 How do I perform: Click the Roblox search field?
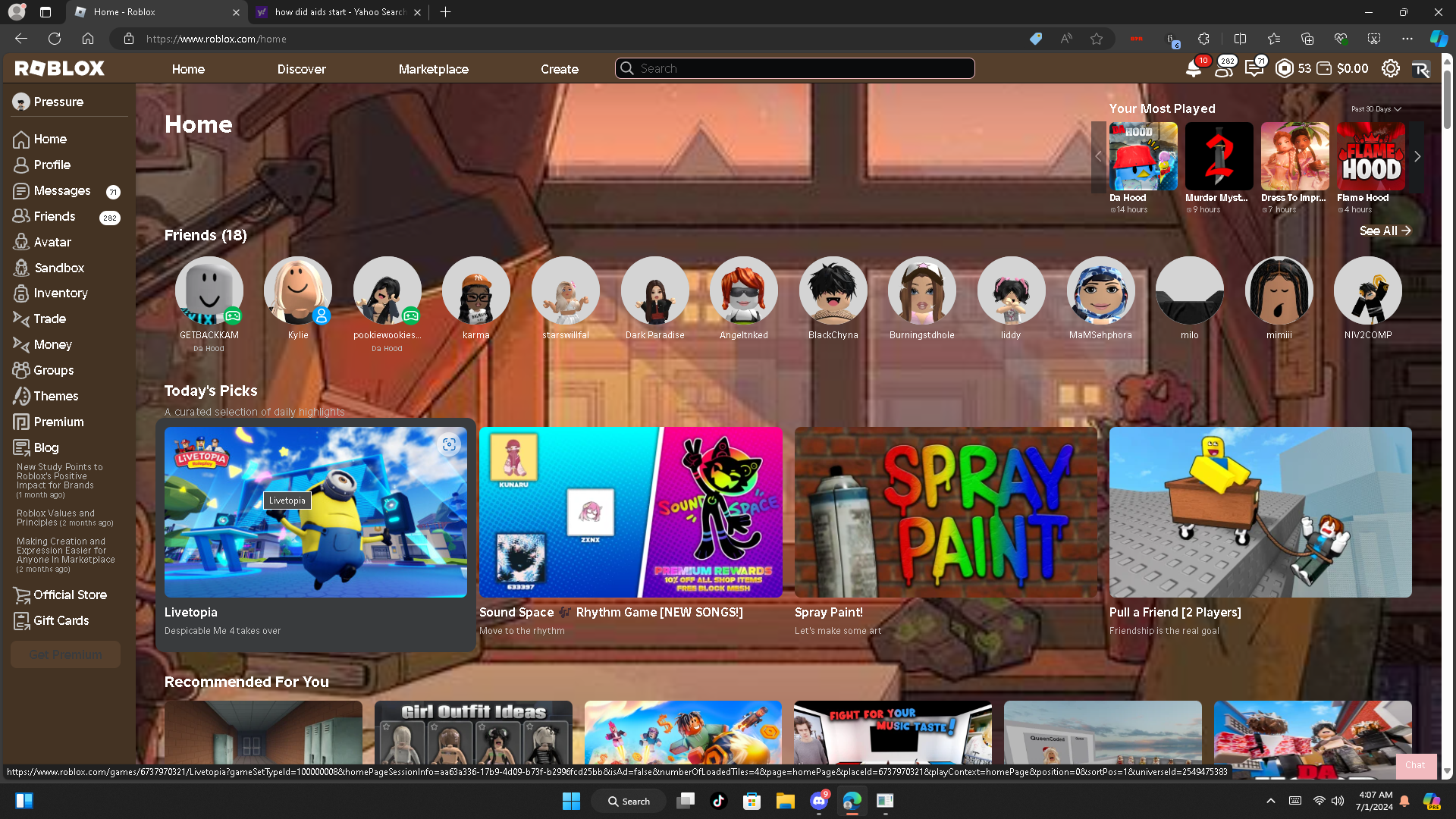tap(795, 68)
